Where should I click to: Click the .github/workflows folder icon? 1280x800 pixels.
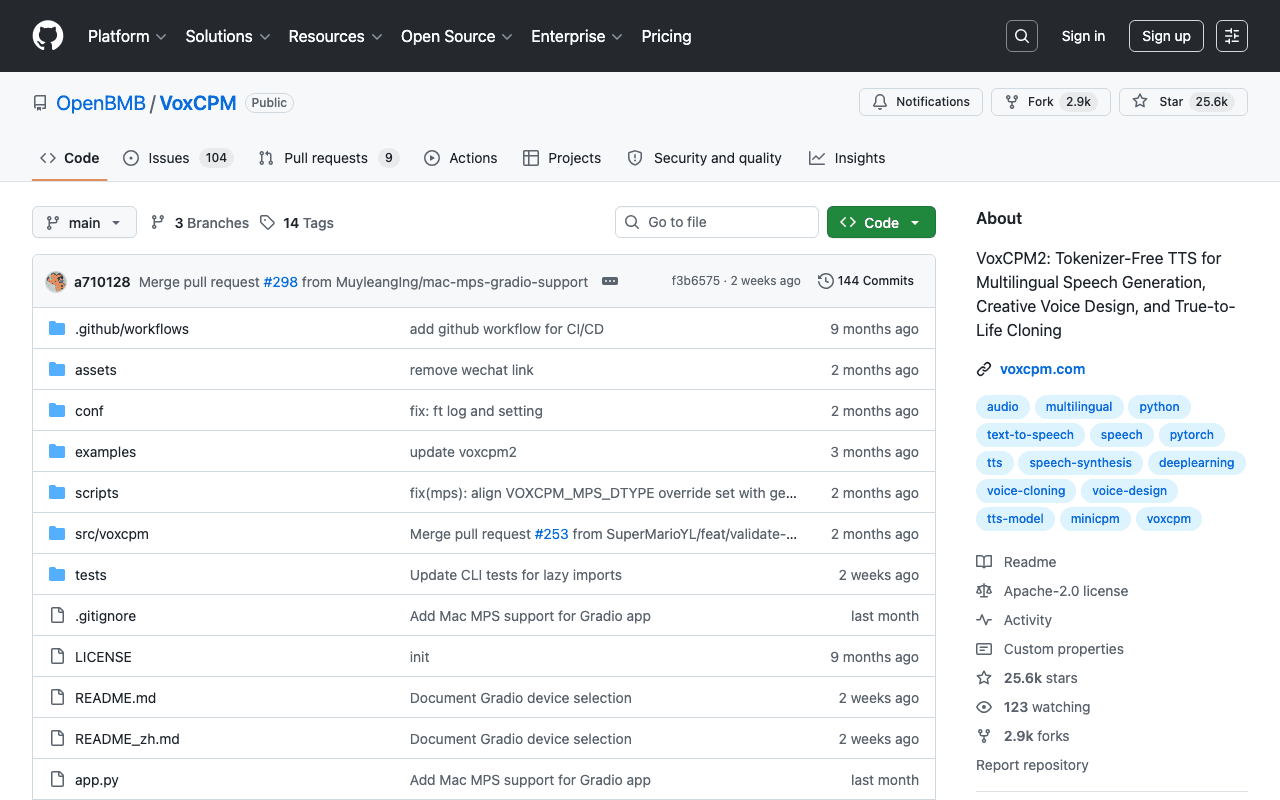click(x=57, y=329)
